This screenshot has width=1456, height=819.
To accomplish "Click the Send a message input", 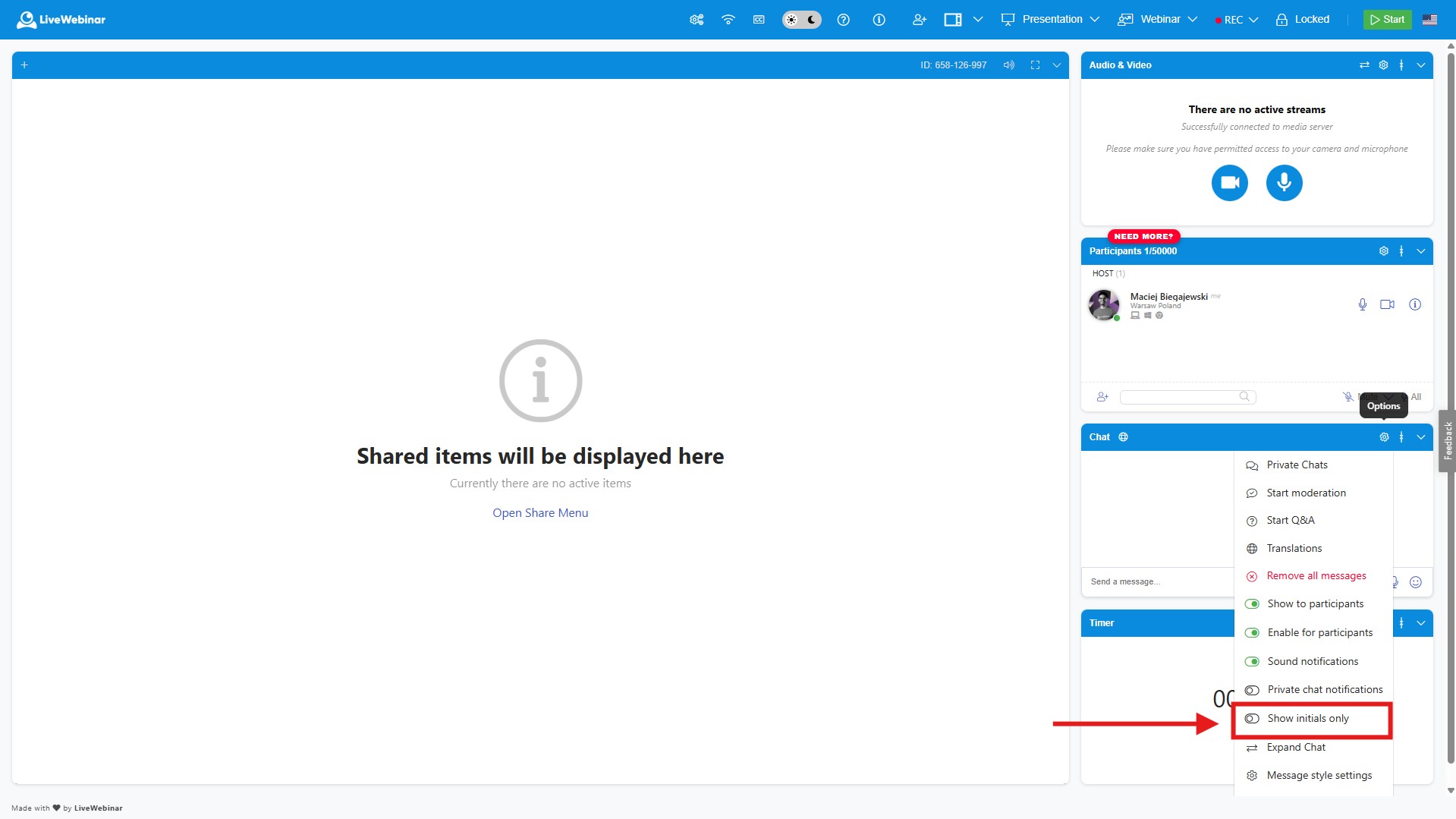I will pyautogui.click(x=1159, y=582).
